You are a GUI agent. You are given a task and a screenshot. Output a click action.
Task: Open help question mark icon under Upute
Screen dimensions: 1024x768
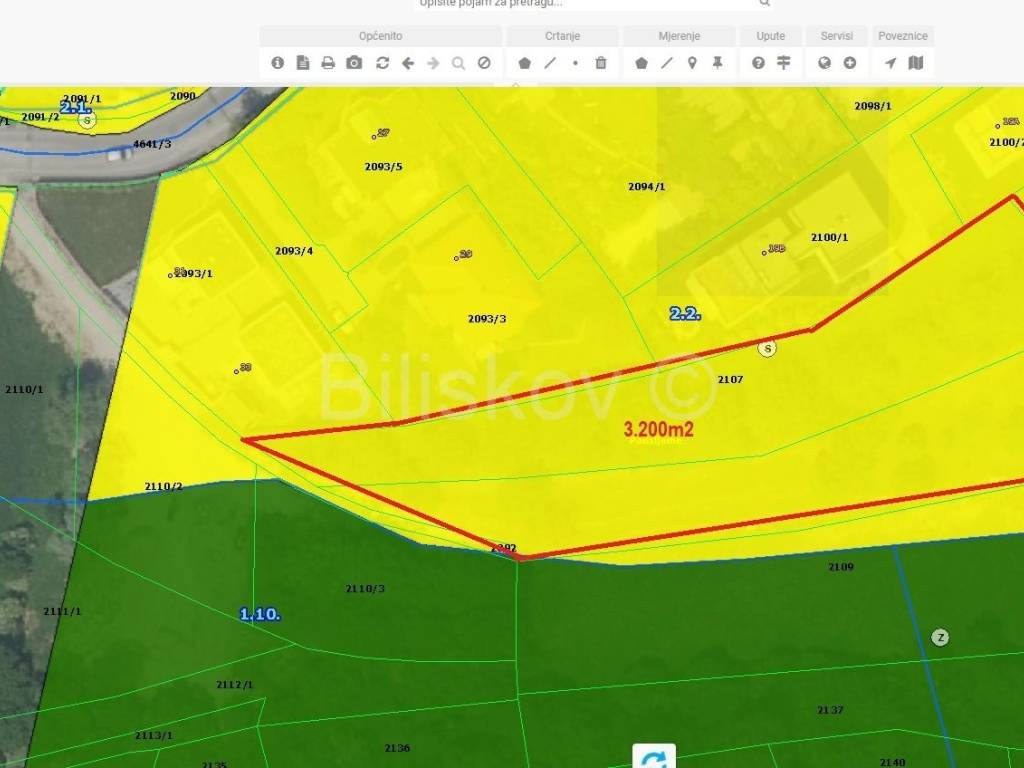pyautogui.click(x=758, y=63)
